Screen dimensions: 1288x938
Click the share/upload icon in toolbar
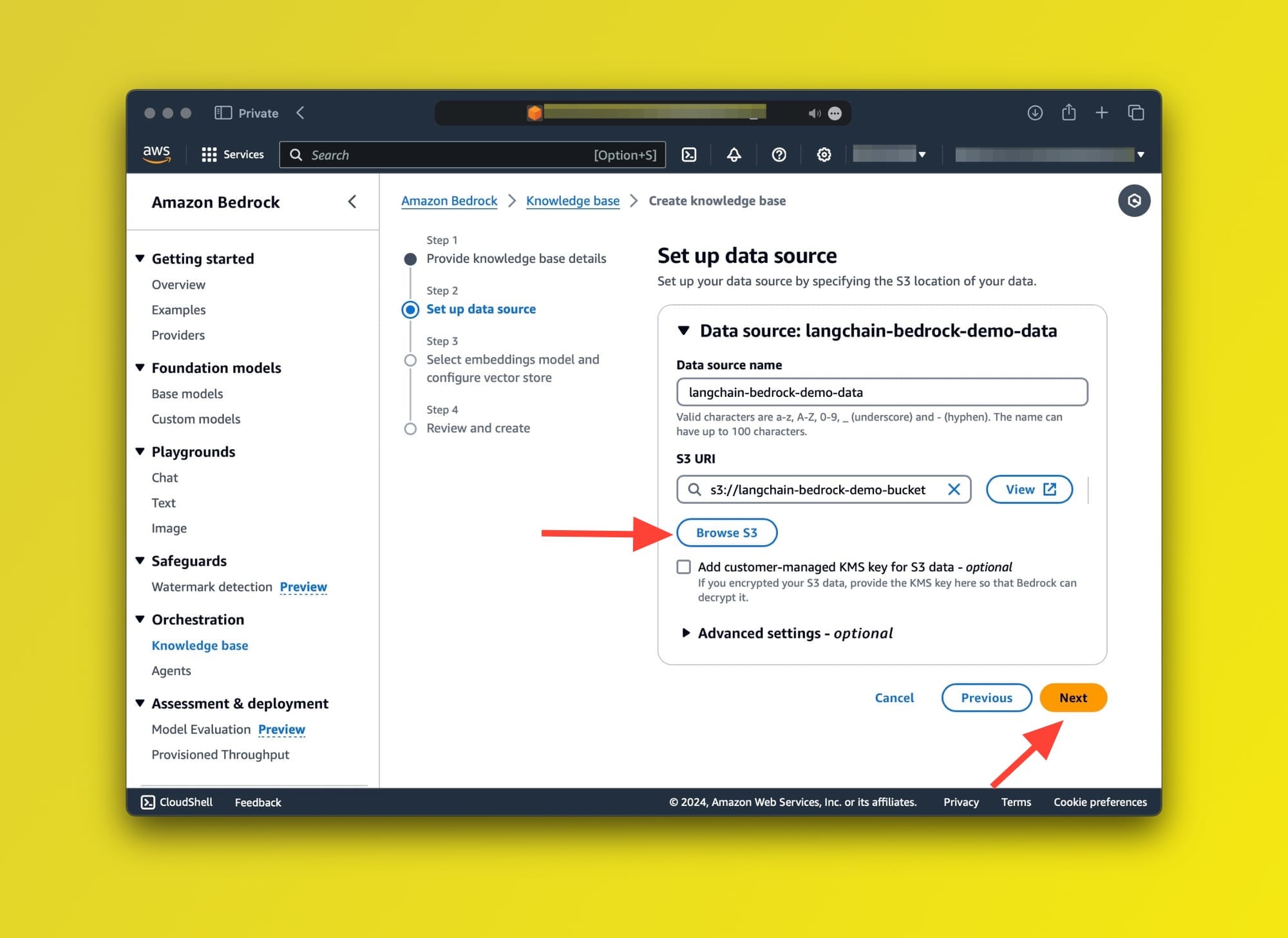pos(1069,112)
